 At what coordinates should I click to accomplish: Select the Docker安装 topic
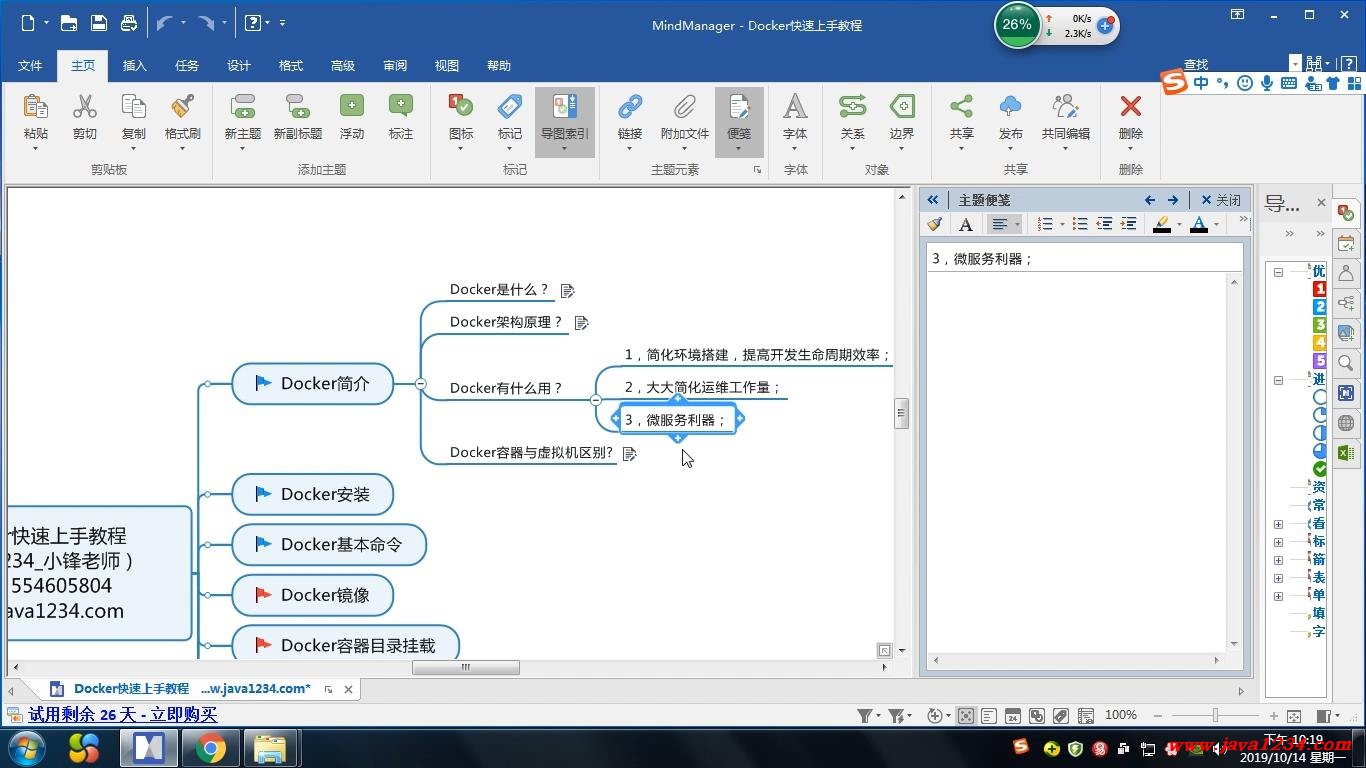coord(312,494)
